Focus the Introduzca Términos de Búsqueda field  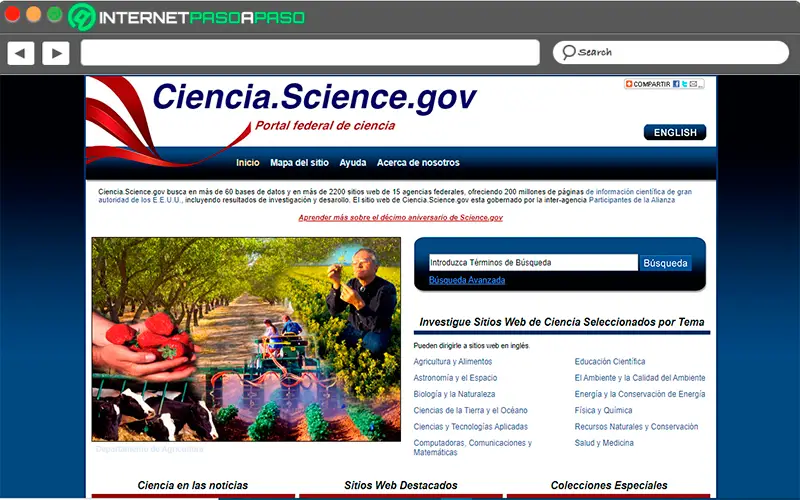coord(533,262)
